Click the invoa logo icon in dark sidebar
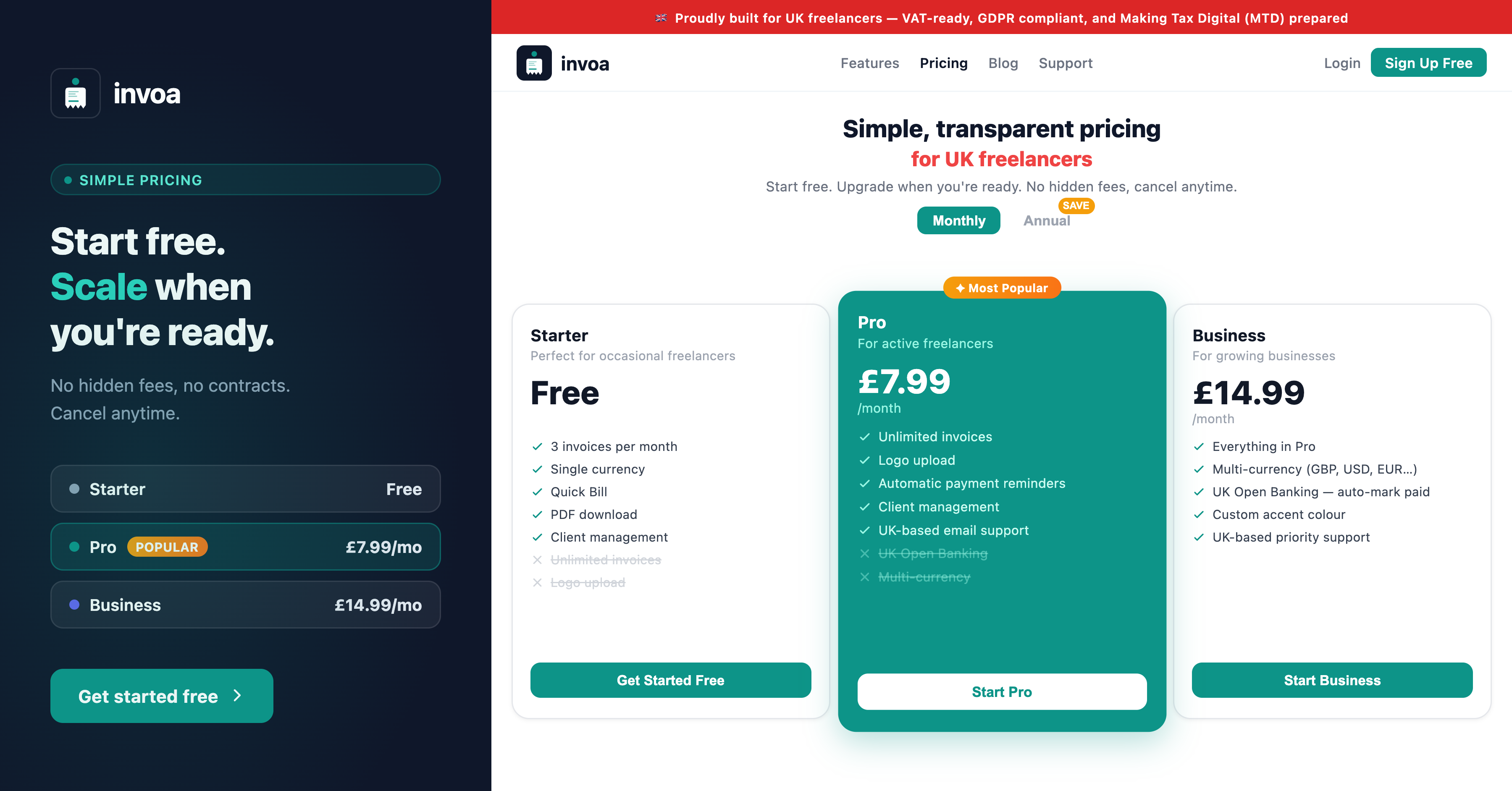This screenshot has width=1512, height=791. 76,93
